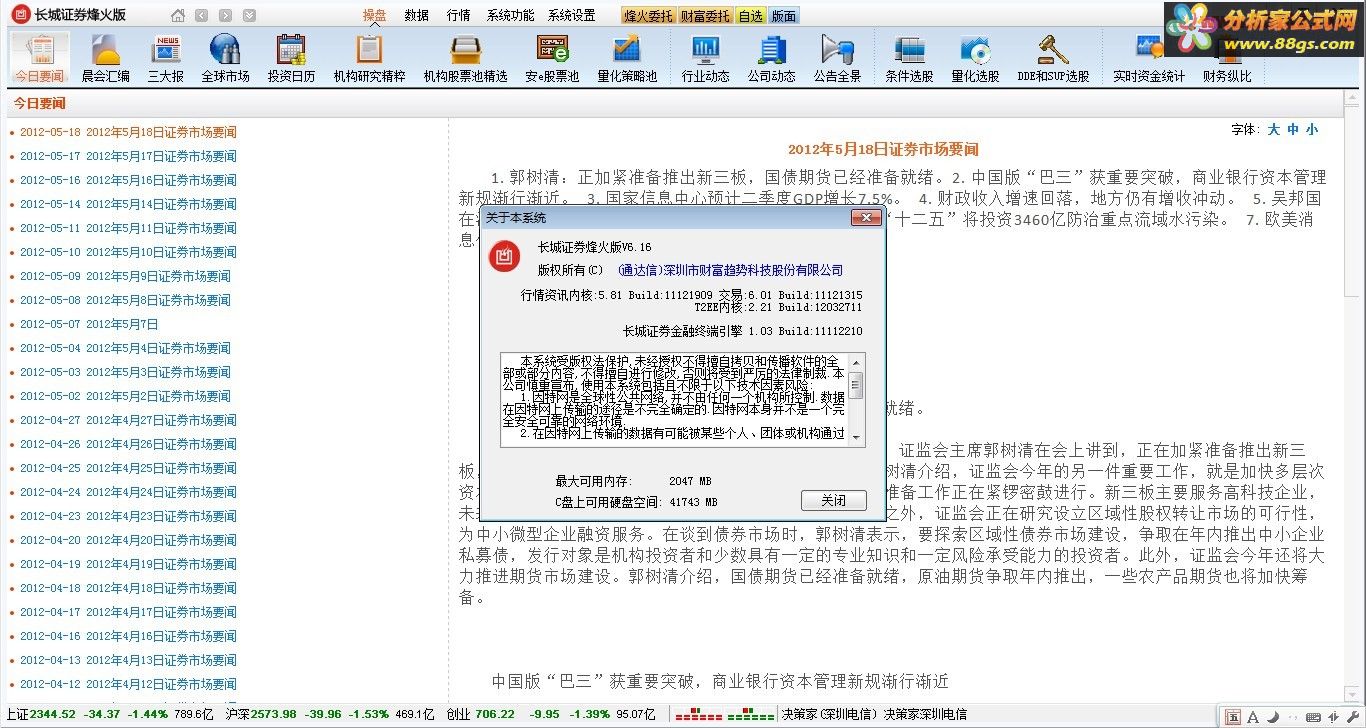Open 机构股票池精选 icon
This screenshot has height=728, width=1366.
click(465, 58)
